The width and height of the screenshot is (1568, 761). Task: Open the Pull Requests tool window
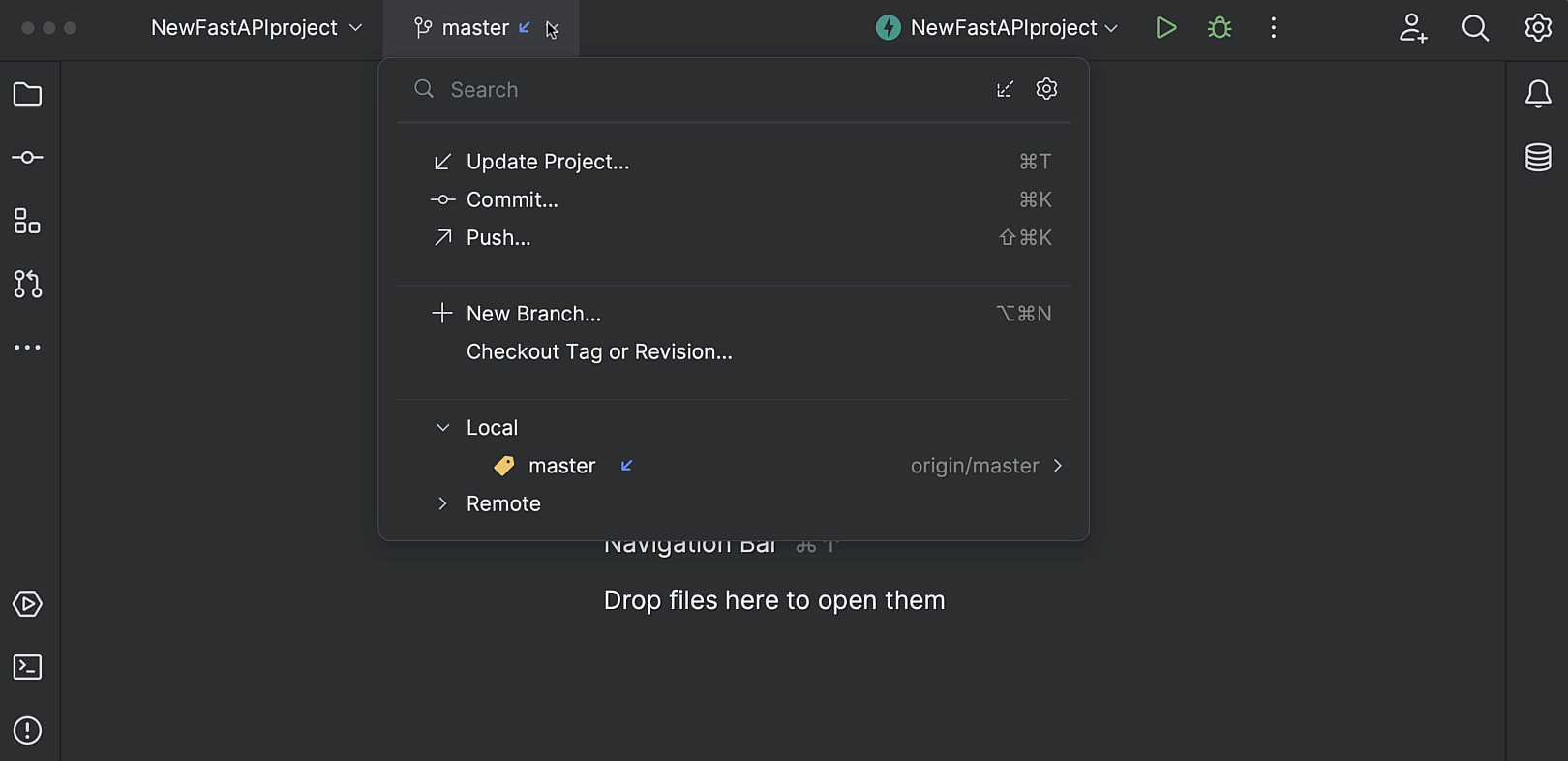pyautogui.click(x=27, y=284)
